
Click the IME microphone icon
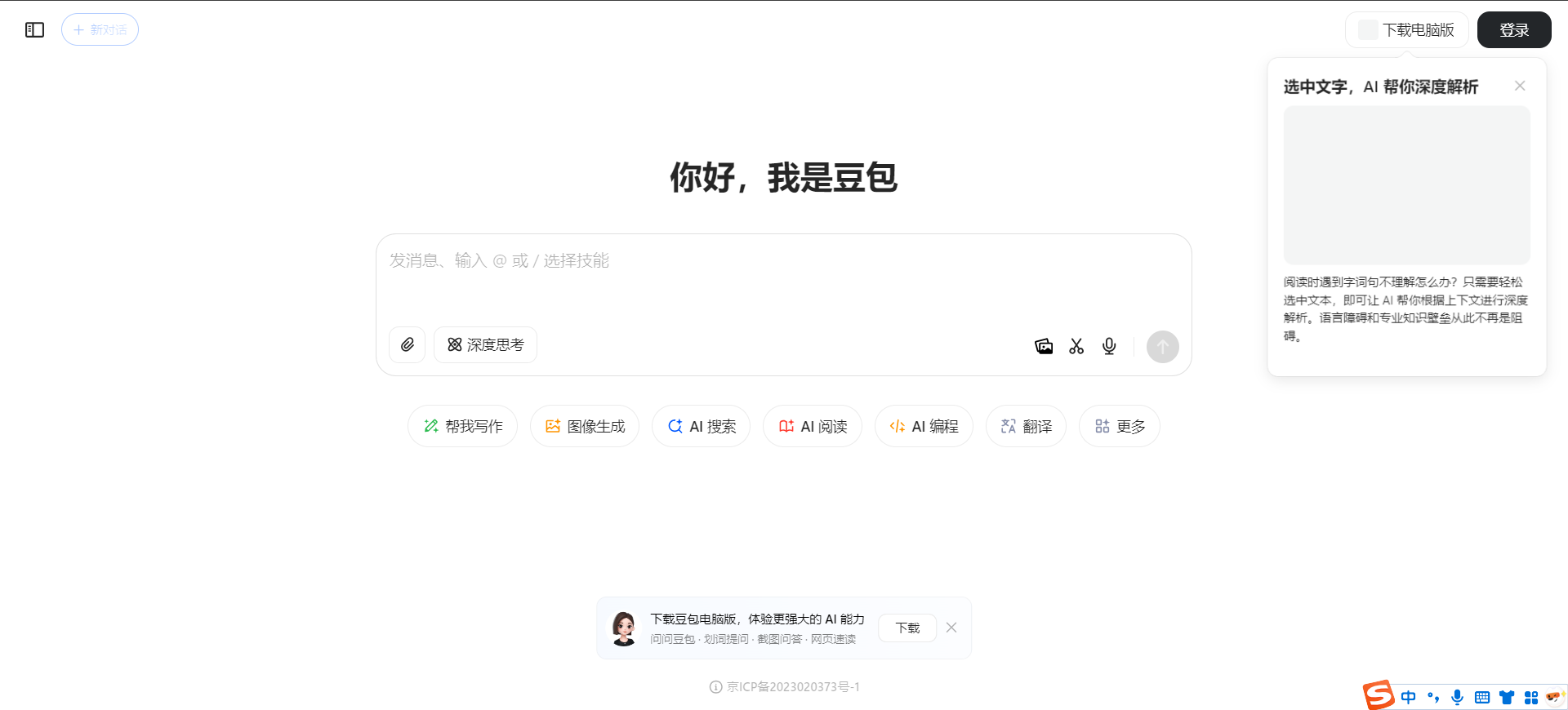(x=1458, y=697)
